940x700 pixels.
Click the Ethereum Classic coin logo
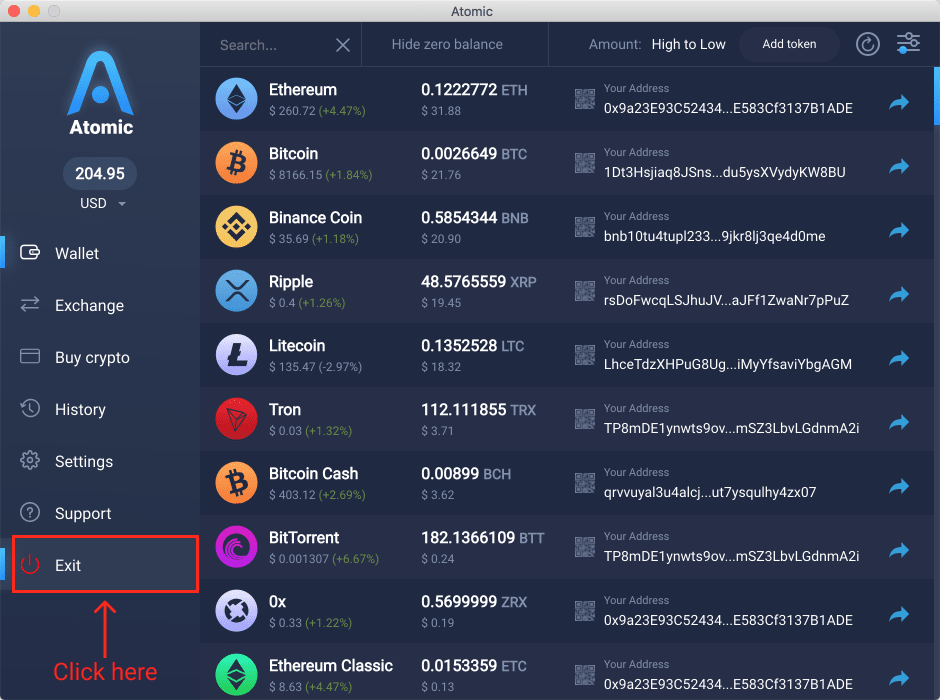pyautogui.click(x=236, y=675)
